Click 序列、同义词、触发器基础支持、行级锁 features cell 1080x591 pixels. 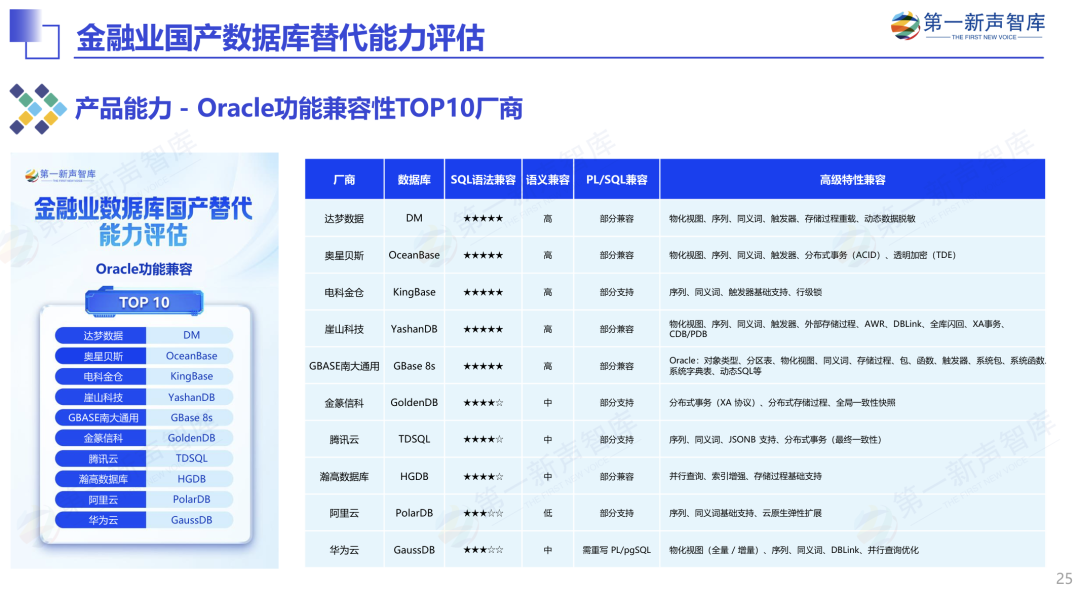click(853, 292)
